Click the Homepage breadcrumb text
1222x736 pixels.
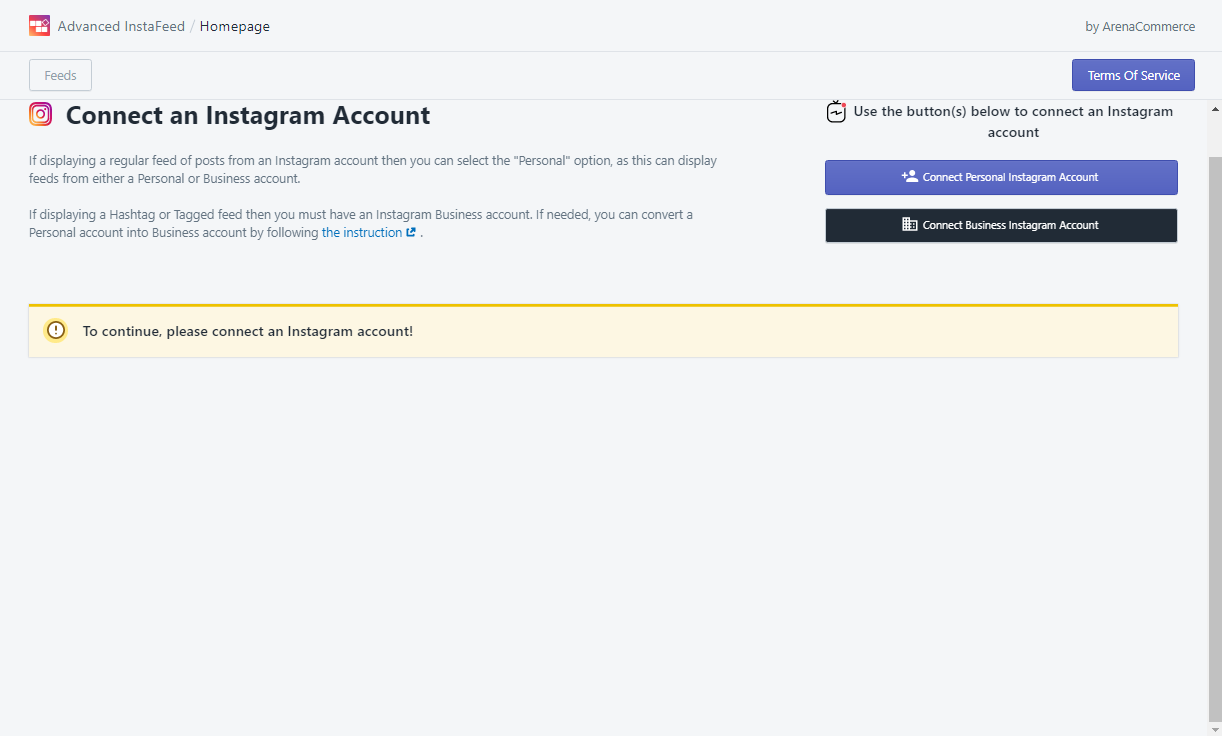click(x=235, y=26)
